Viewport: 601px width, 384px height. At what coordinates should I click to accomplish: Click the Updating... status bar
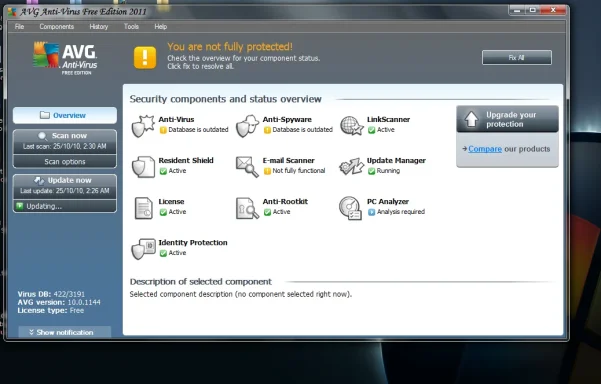point(65,206)
